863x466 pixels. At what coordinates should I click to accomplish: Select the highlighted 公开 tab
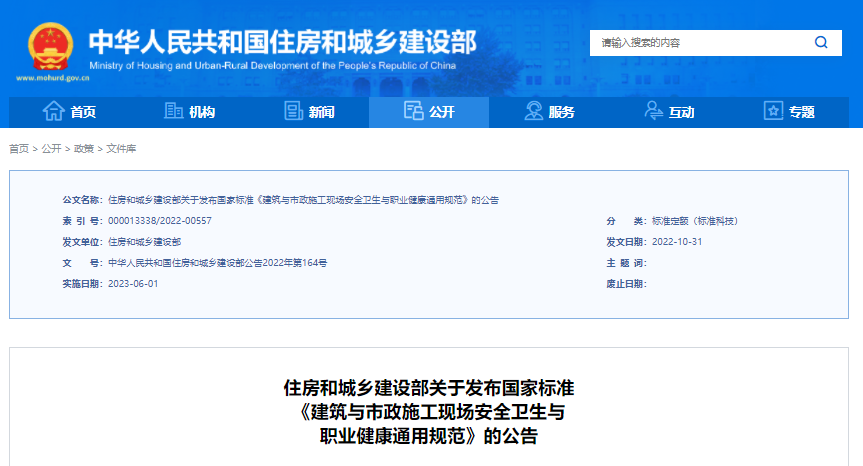(429, 112)
